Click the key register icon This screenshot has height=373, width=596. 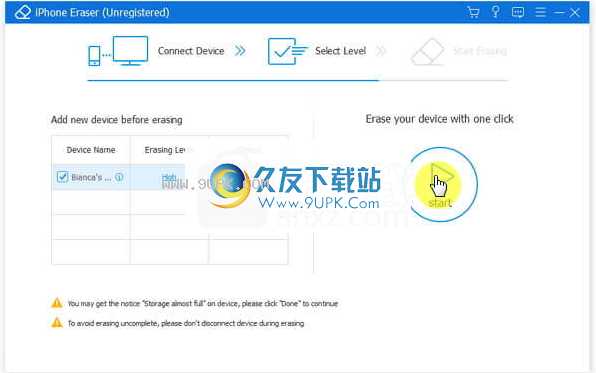click(496, 12)
